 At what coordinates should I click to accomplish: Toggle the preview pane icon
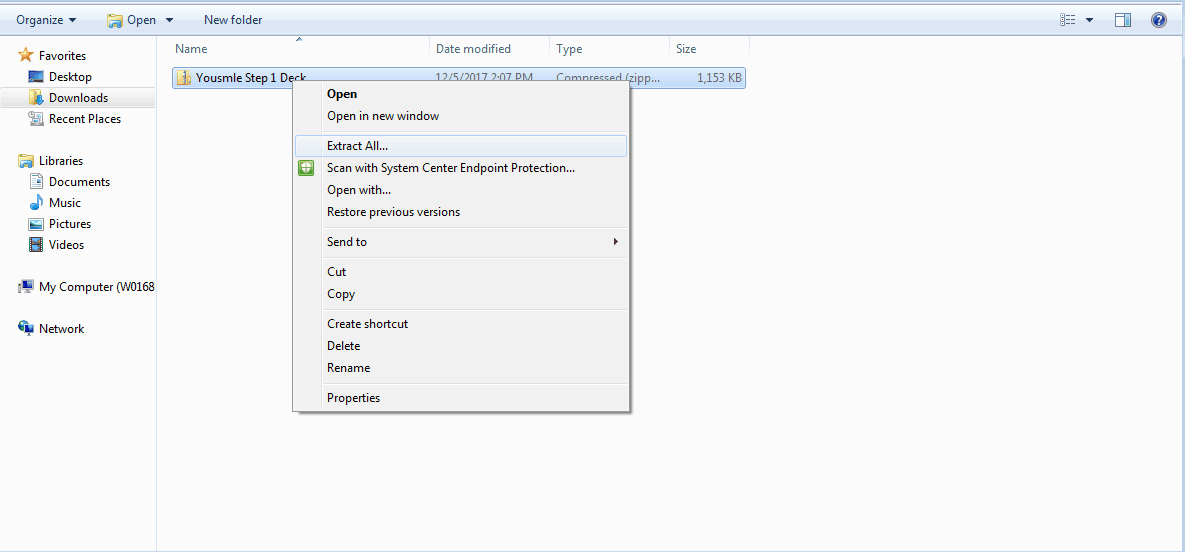(x=1122, y=20)
